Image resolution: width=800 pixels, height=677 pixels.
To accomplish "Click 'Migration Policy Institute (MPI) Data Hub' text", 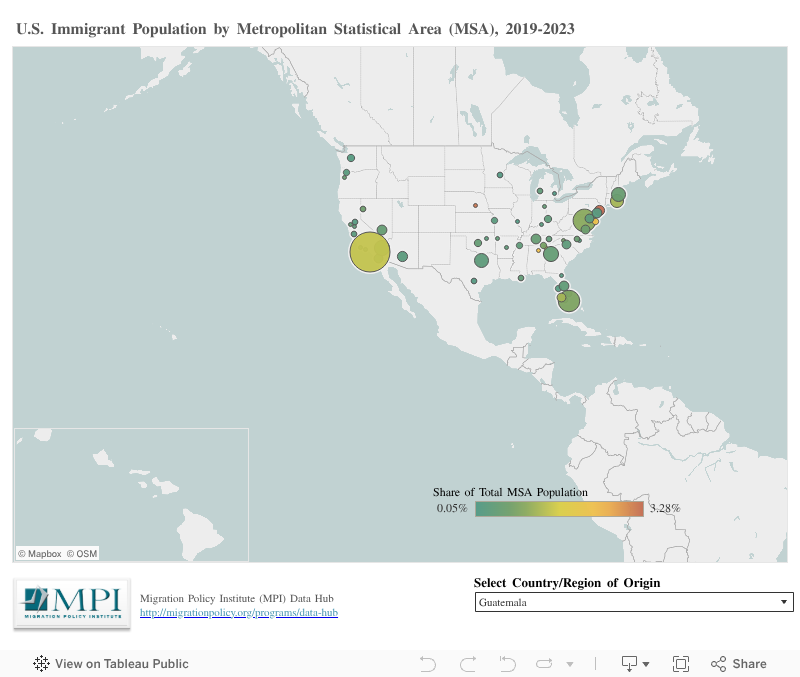I will pyautogui.click(x=237, y=598).
